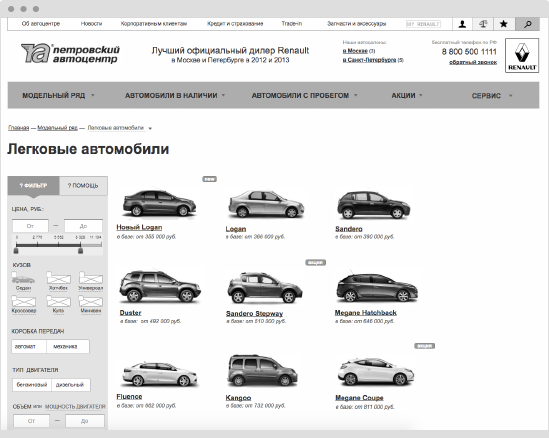Click price slider minimum handle
549x438 pixels.
point(16,251)
